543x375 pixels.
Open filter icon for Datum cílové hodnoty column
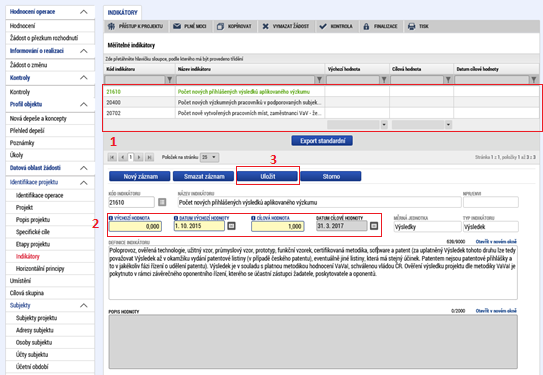pos(534,80)
